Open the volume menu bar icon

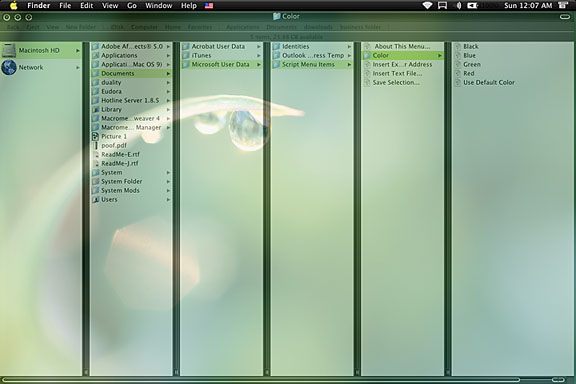[458, 6]
